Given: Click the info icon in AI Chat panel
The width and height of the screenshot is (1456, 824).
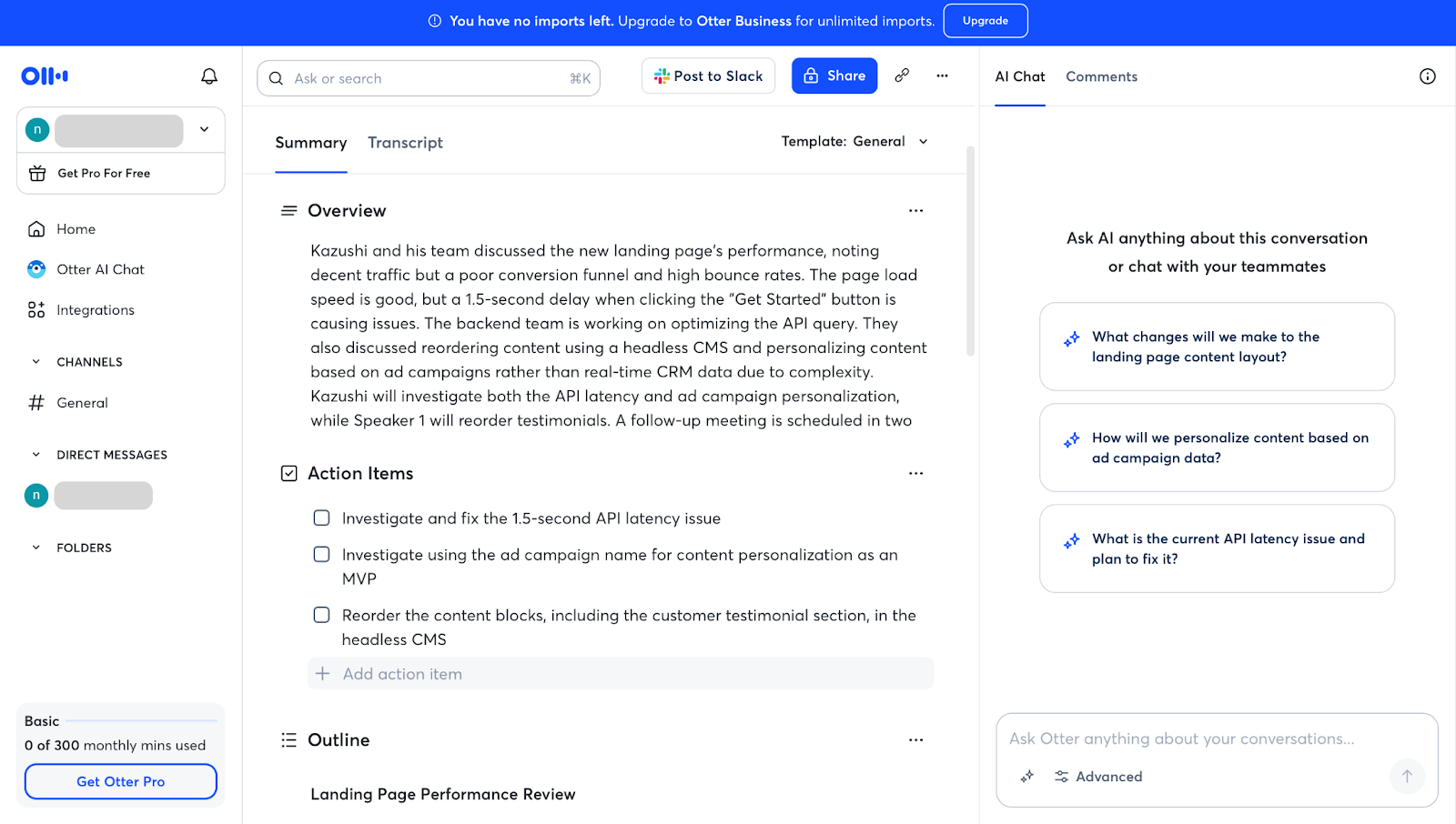Looking at the screenshot, I should (x=1427, y=76).
